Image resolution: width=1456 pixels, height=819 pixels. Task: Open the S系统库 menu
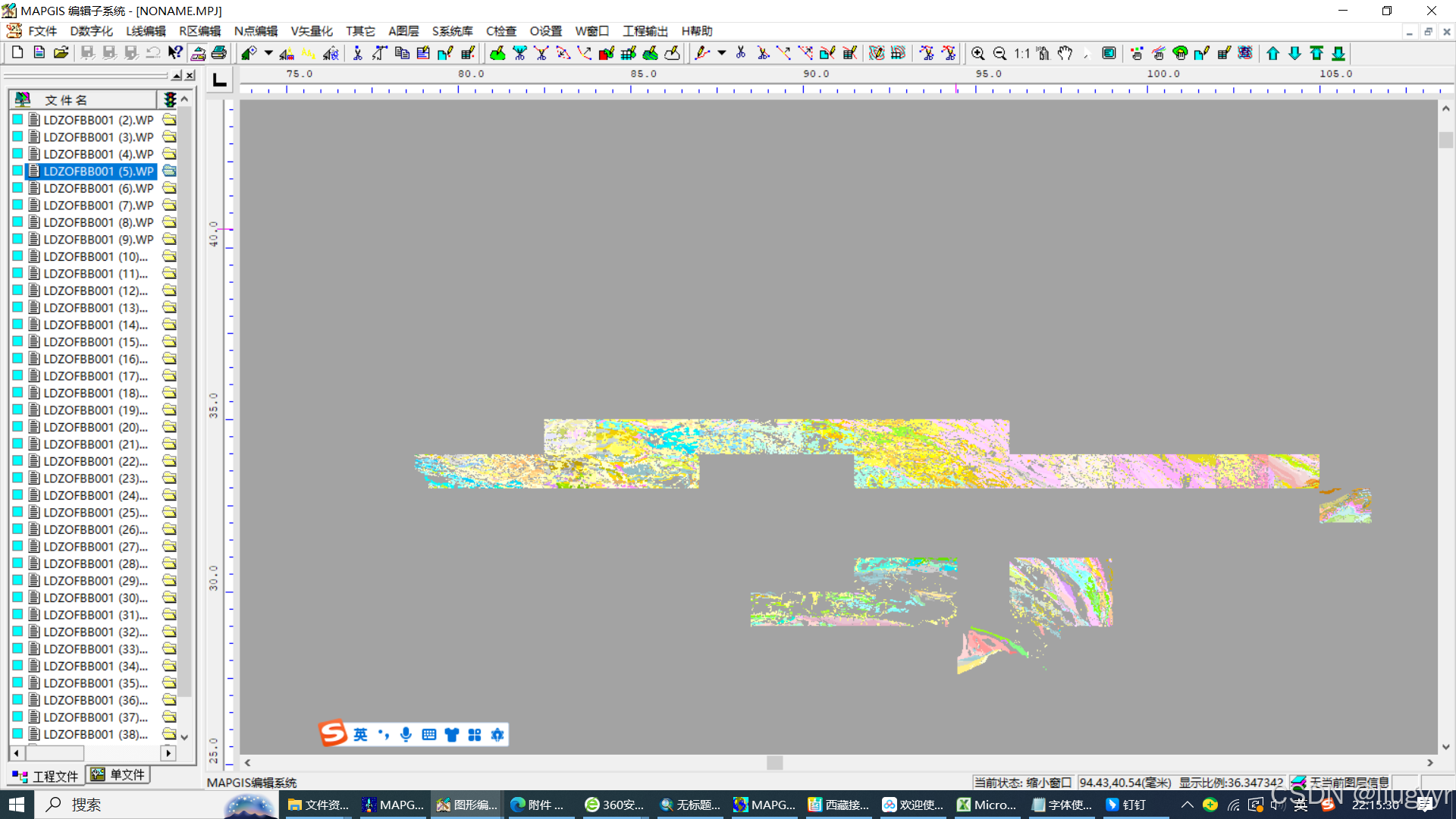(452, 31)
